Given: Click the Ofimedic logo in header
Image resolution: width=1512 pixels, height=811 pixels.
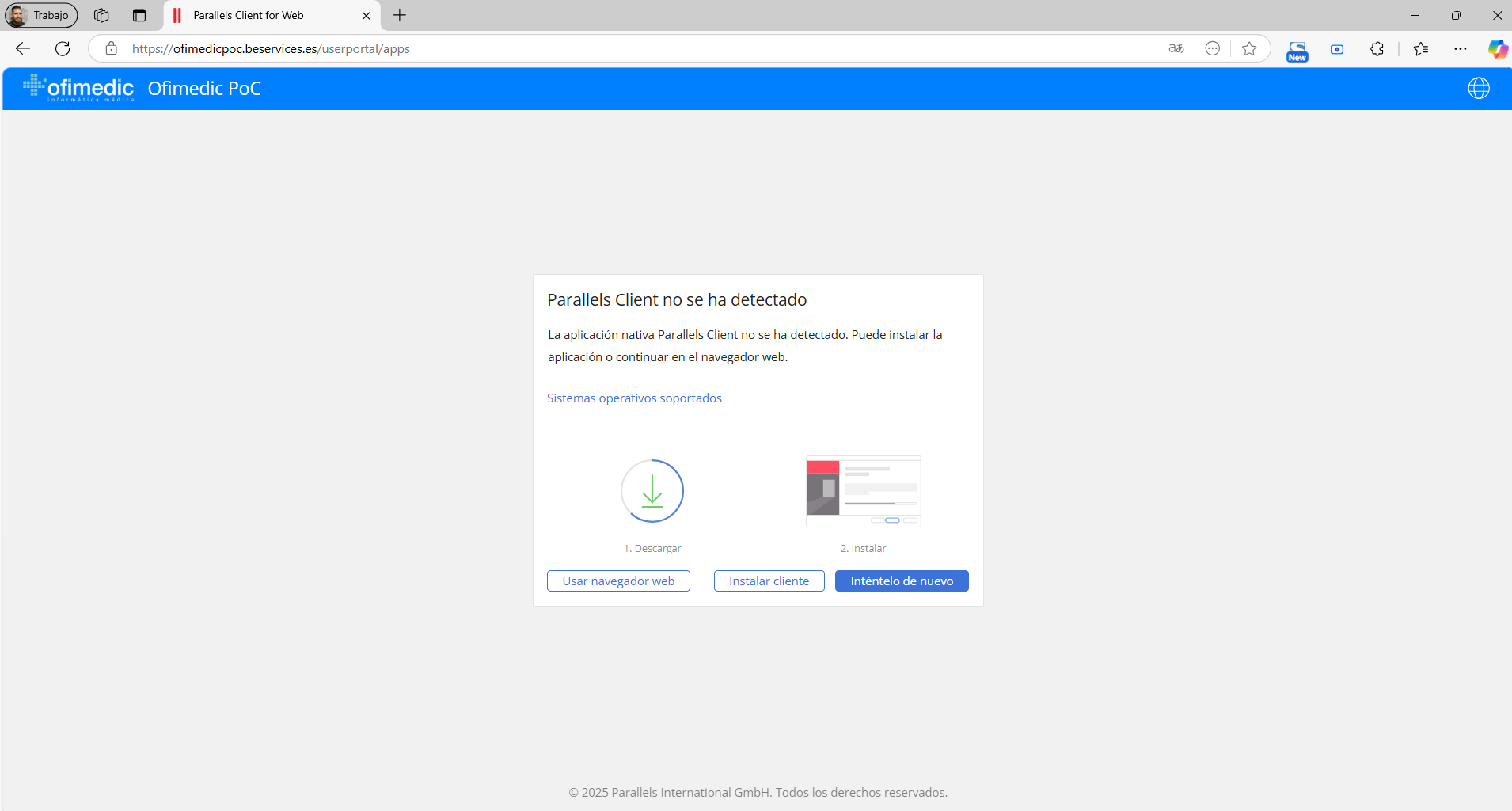Looking at the screenshot, I should point(79,88).
